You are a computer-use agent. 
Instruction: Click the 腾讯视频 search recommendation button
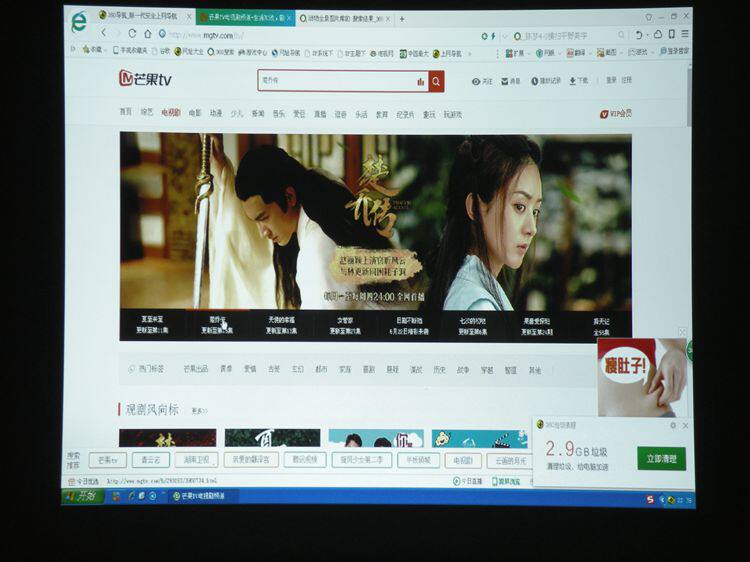(305, 460)
